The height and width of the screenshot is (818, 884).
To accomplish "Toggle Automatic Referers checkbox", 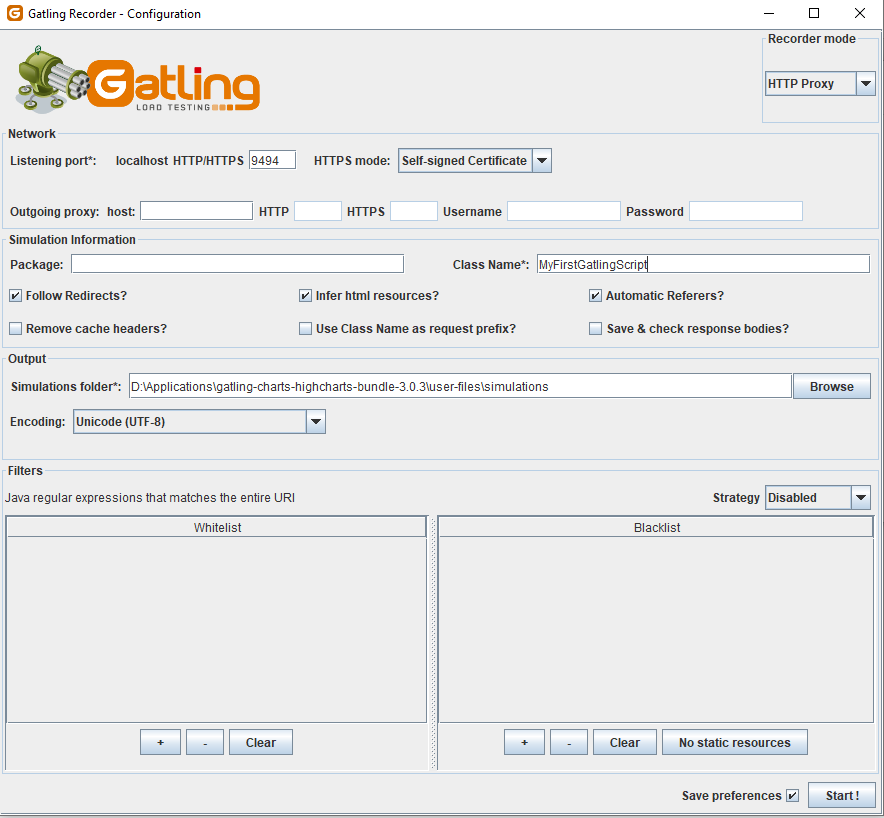I will (595, 295).
